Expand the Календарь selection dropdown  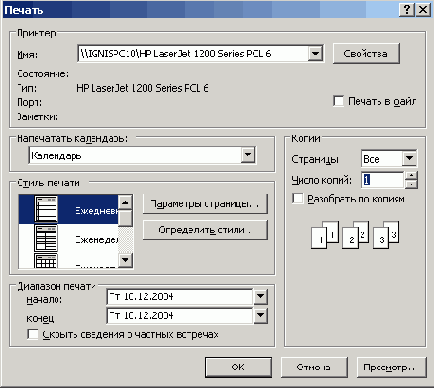pos(248,155)
